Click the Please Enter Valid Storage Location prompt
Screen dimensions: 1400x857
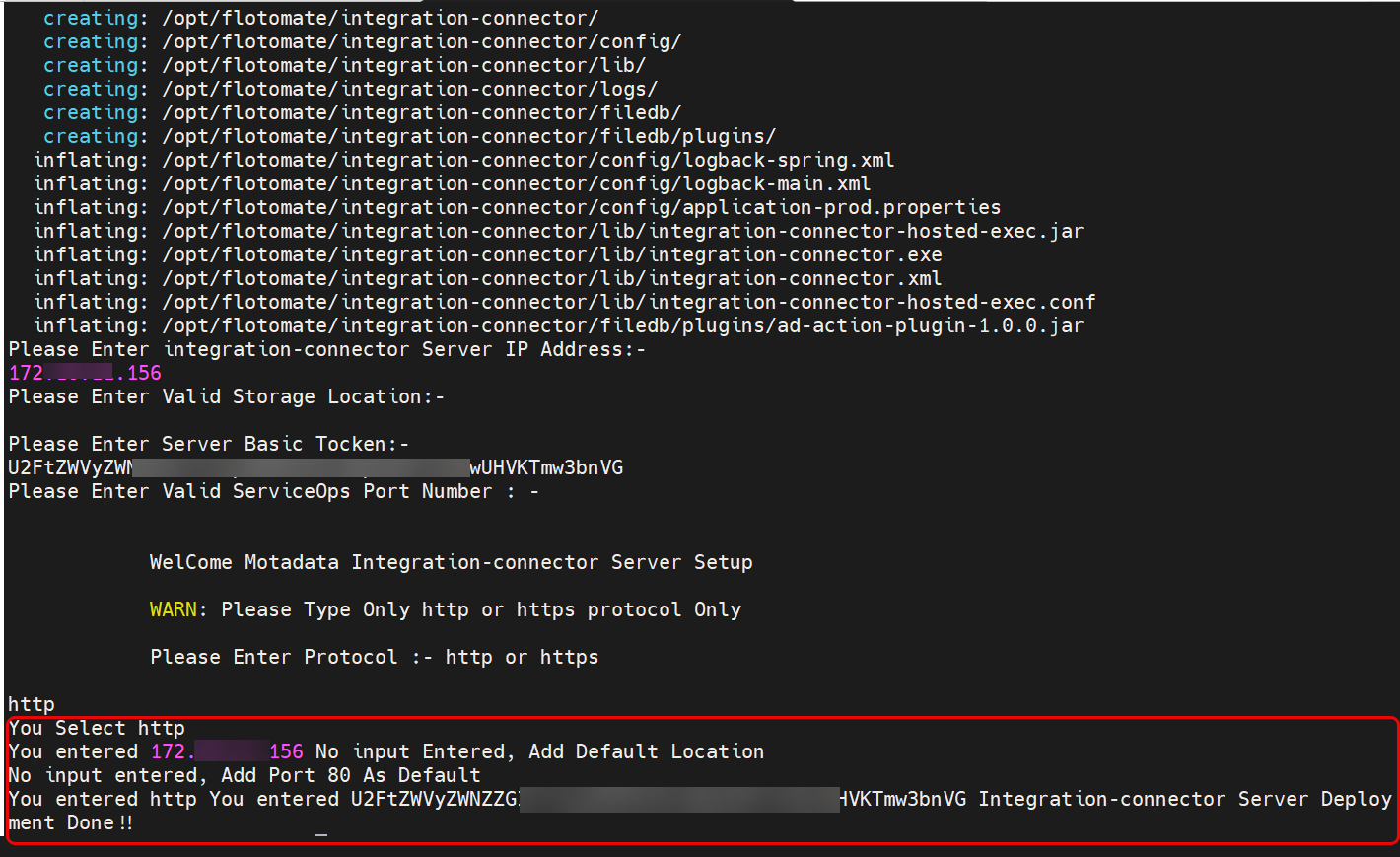pyautogui.click(x=226, y=396)
